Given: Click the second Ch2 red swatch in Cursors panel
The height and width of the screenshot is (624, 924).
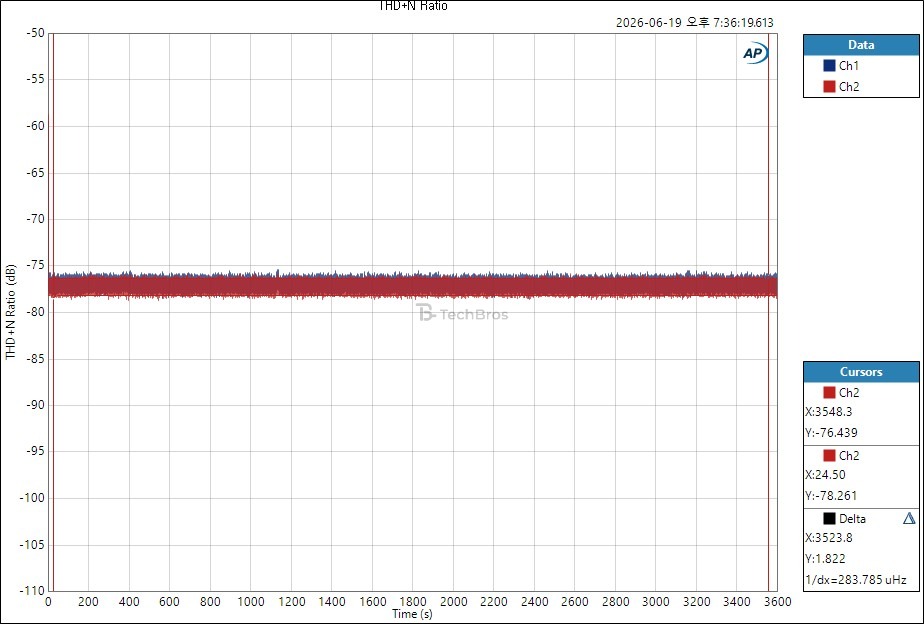Looking at the screenshot, I should (829, 455).
